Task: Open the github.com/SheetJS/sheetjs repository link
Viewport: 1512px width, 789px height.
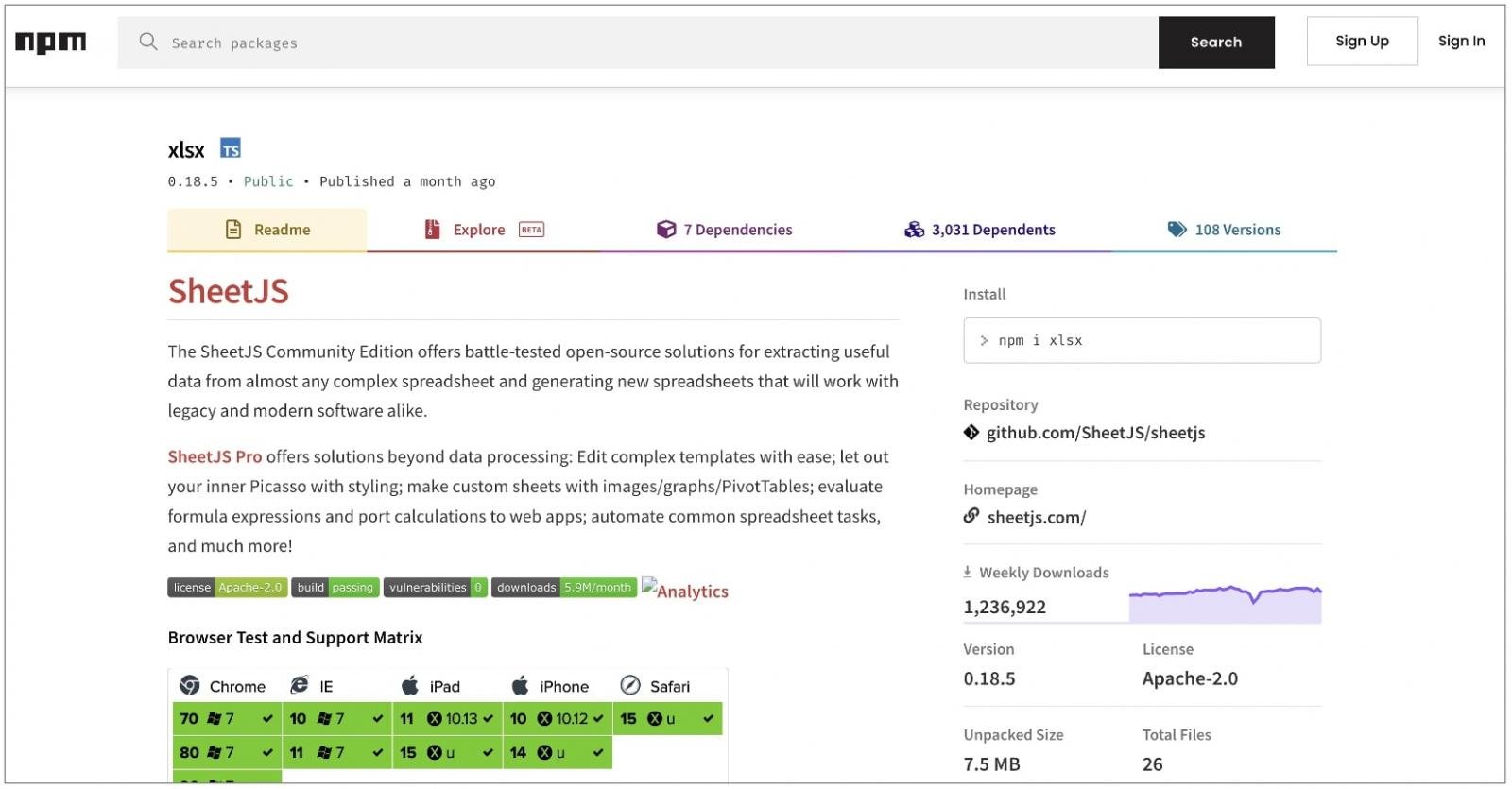Action: point(1095,433)
